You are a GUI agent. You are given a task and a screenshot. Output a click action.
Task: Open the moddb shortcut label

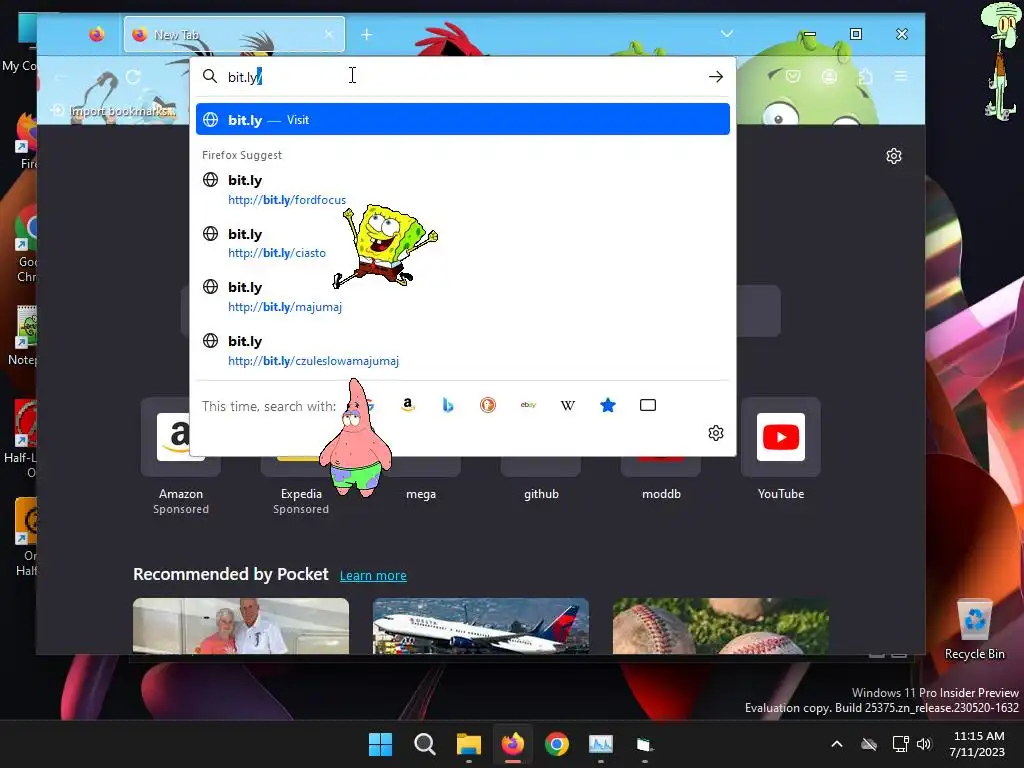tap(662, 494)
